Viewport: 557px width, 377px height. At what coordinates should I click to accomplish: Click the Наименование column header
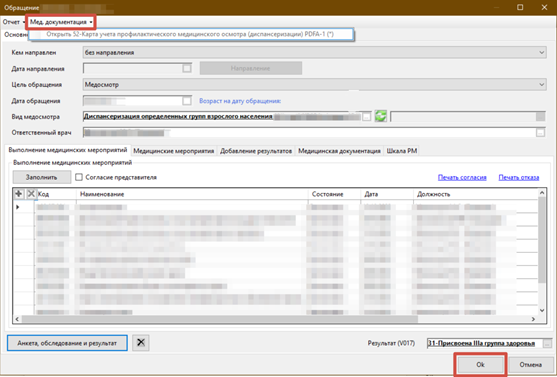click(x=192, y=194)
